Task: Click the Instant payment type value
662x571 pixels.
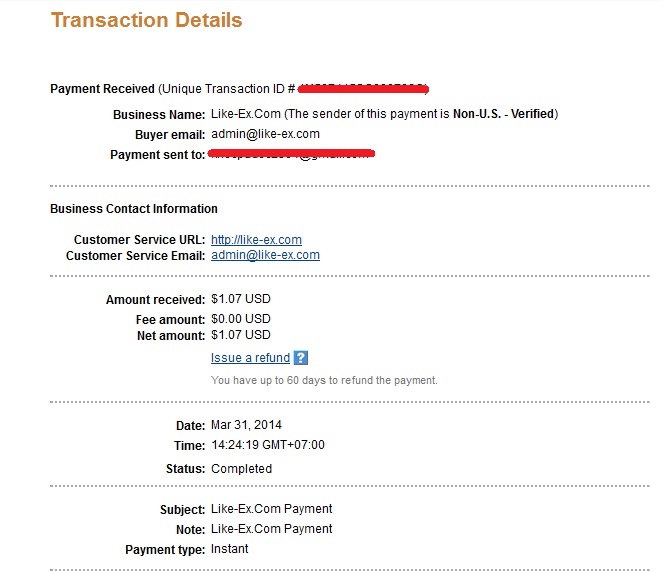Action: tap(229, 549)
